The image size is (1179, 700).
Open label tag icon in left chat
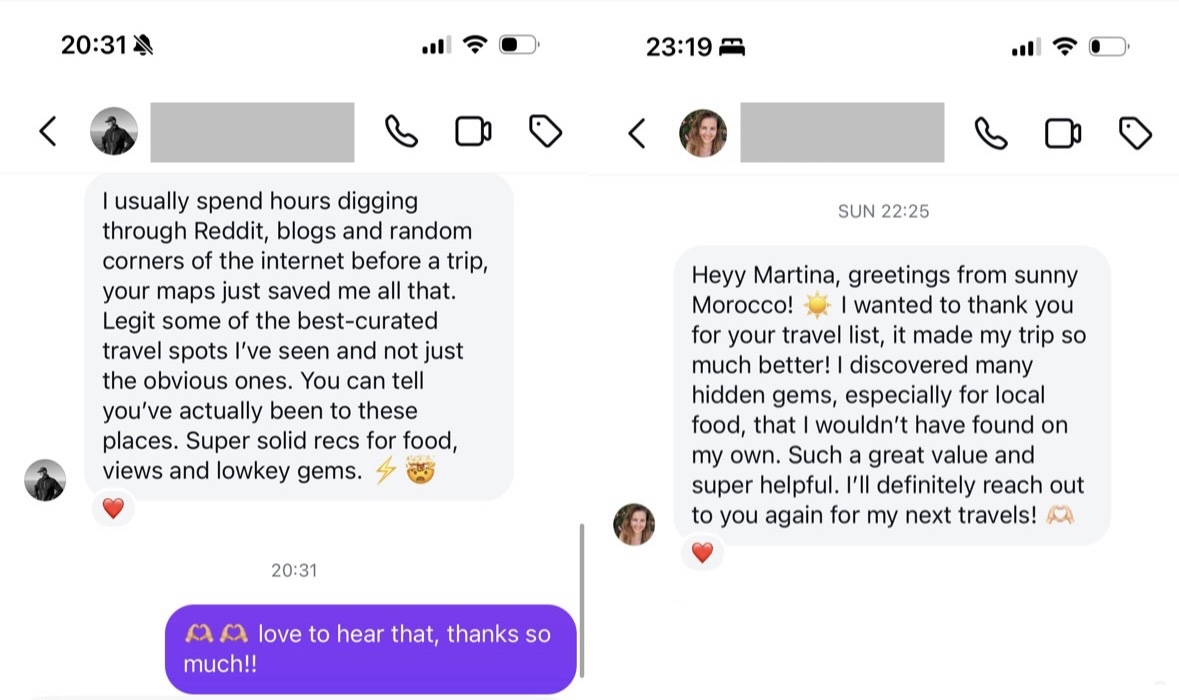pyautogui.click(x=545, y=132)
